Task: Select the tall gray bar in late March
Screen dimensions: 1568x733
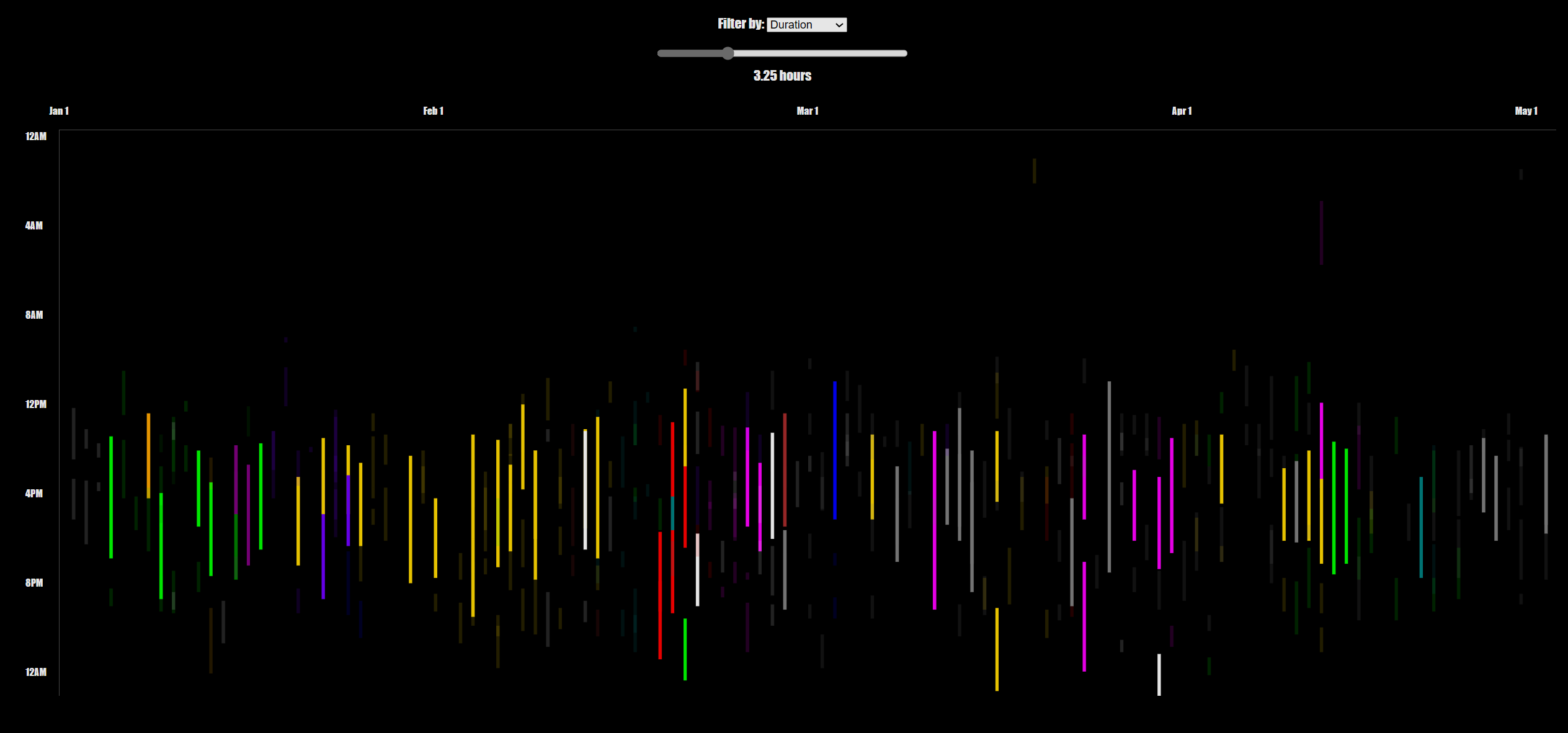Action: click(1109, 477)
